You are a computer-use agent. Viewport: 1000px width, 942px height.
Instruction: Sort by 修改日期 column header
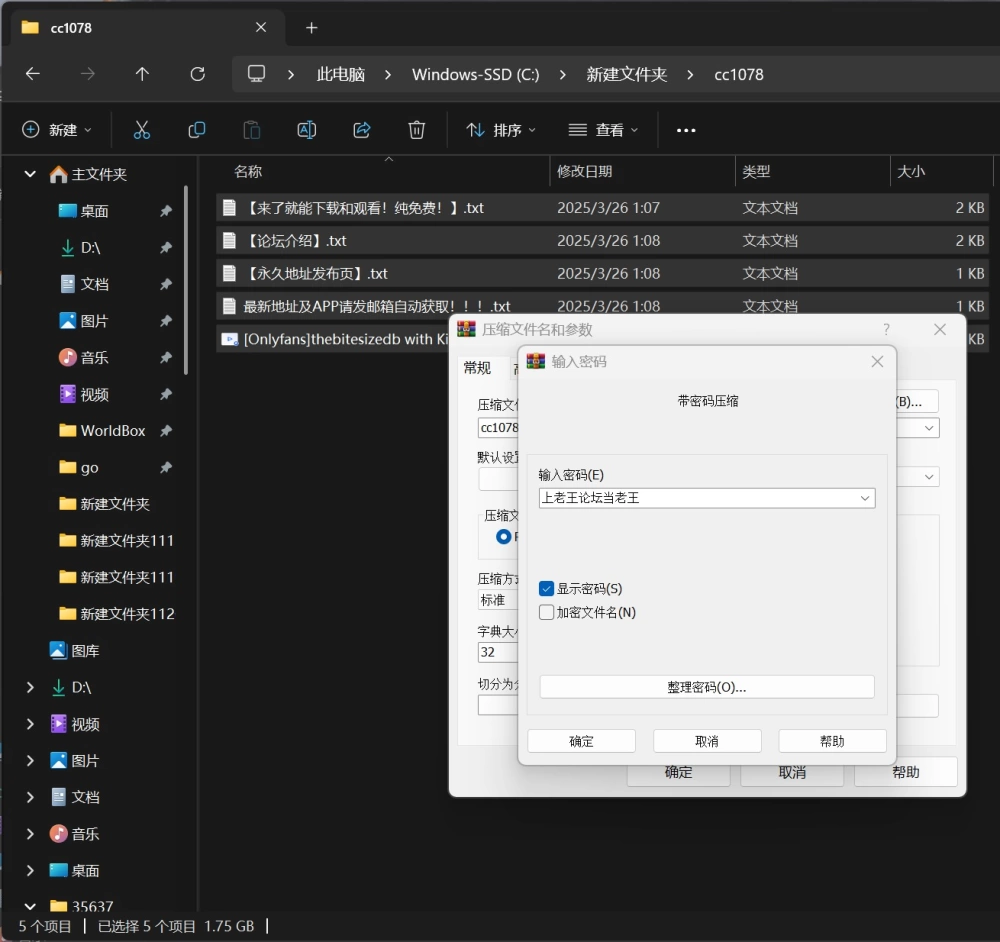click(x=584, y=171)
